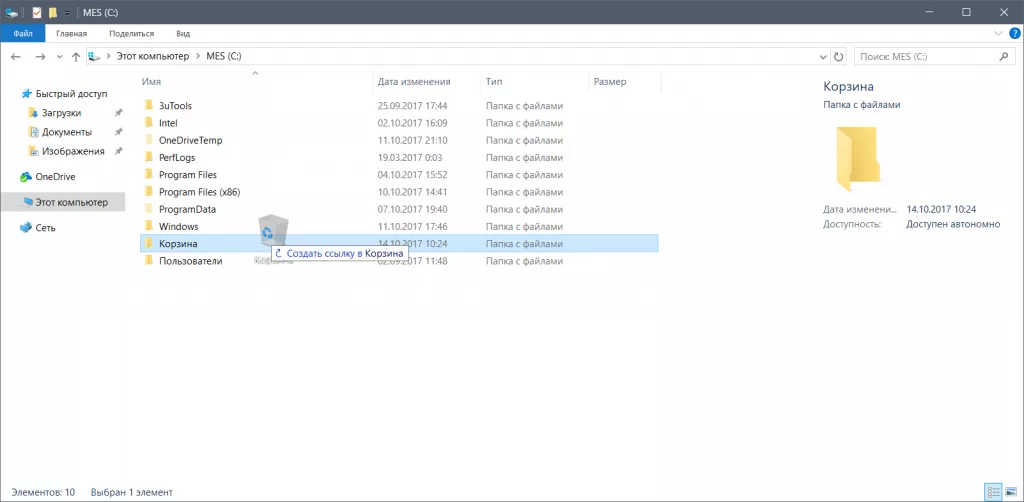Switch to large icons view

tap(1011, 492)
